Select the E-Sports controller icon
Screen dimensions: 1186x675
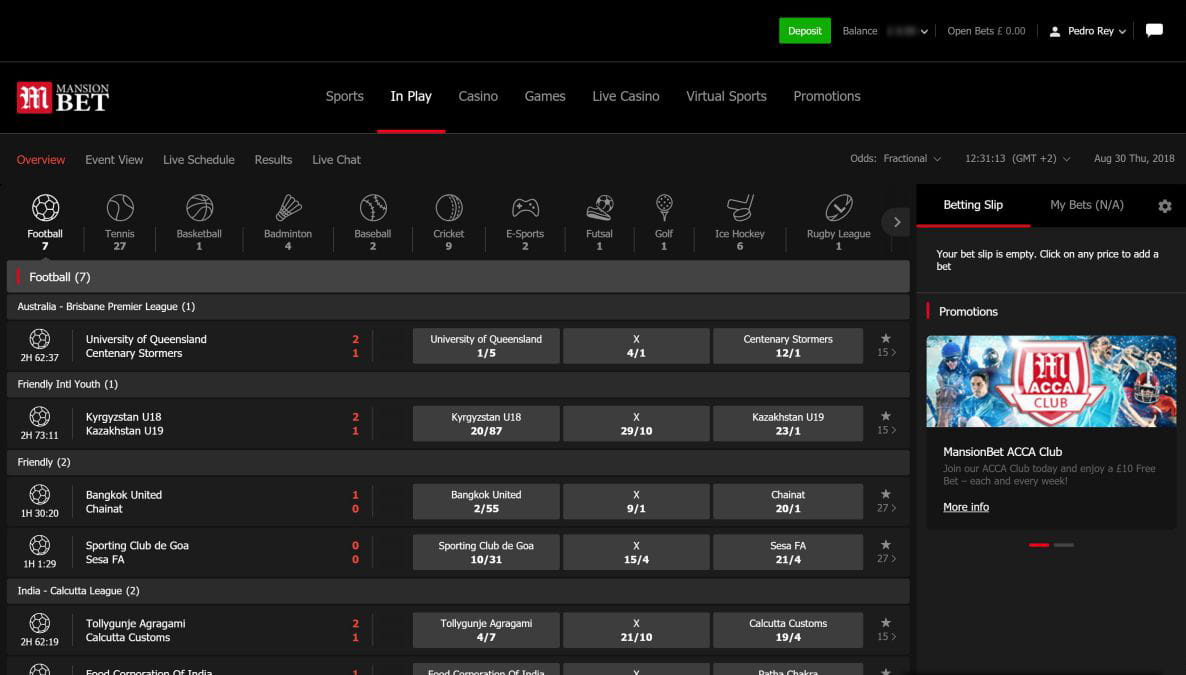click(525, 207)
